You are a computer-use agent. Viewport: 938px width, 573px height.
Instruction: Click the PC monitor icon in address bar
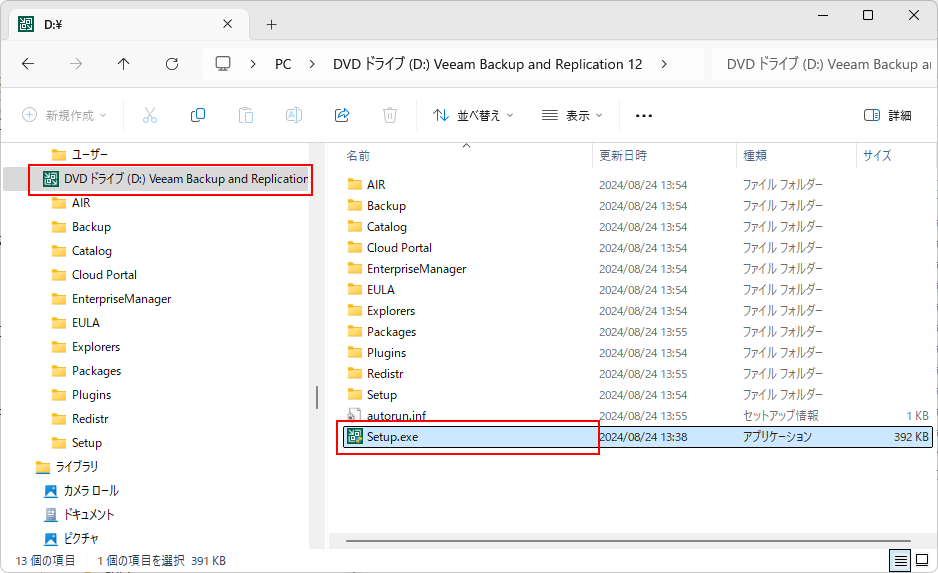pos(223,64)
